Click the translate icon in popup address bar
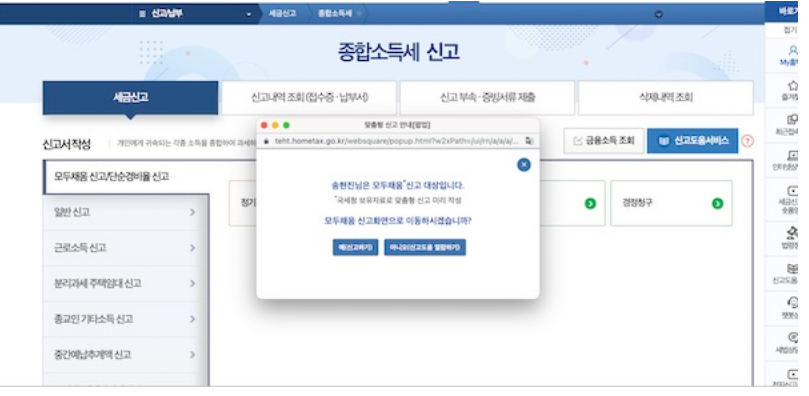Screen dimensions: 809x396 click(529, 141)
